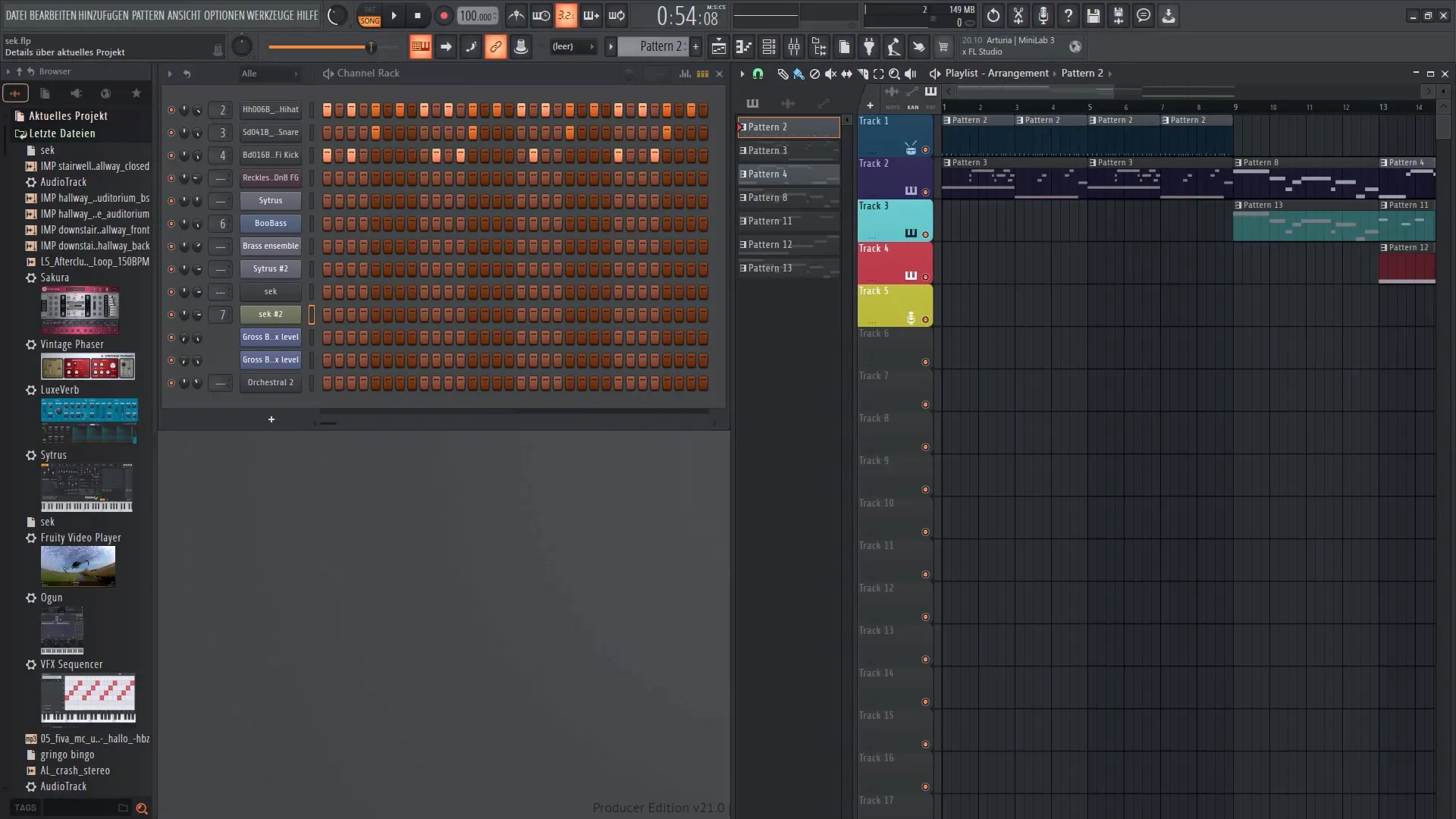Open the Channel rack view icon
Viewport: 1456px width, 819px height.
tap(768, 47)
